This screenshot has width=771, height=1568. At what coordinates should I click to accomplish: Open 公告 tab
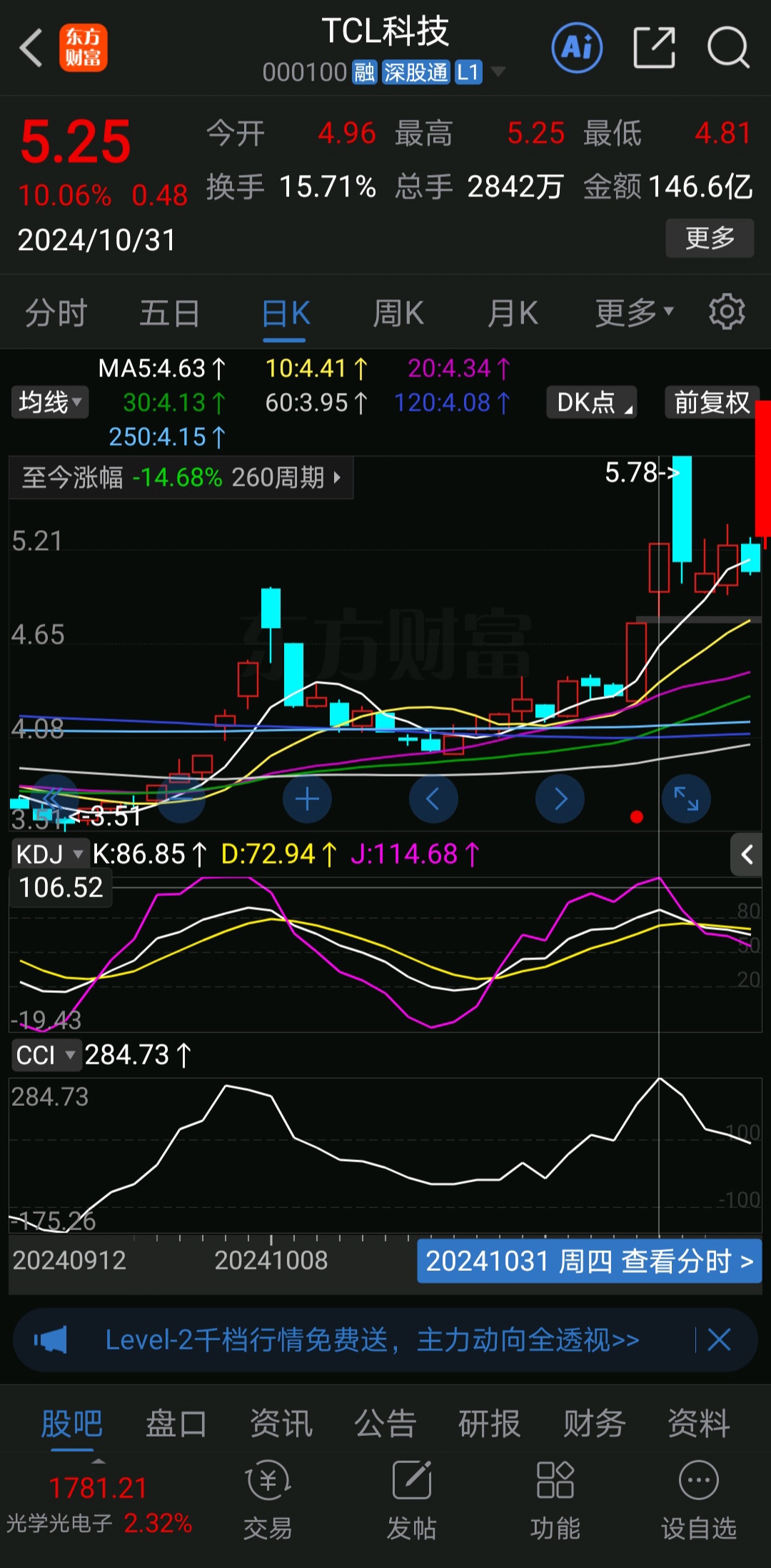point(385,1424)
